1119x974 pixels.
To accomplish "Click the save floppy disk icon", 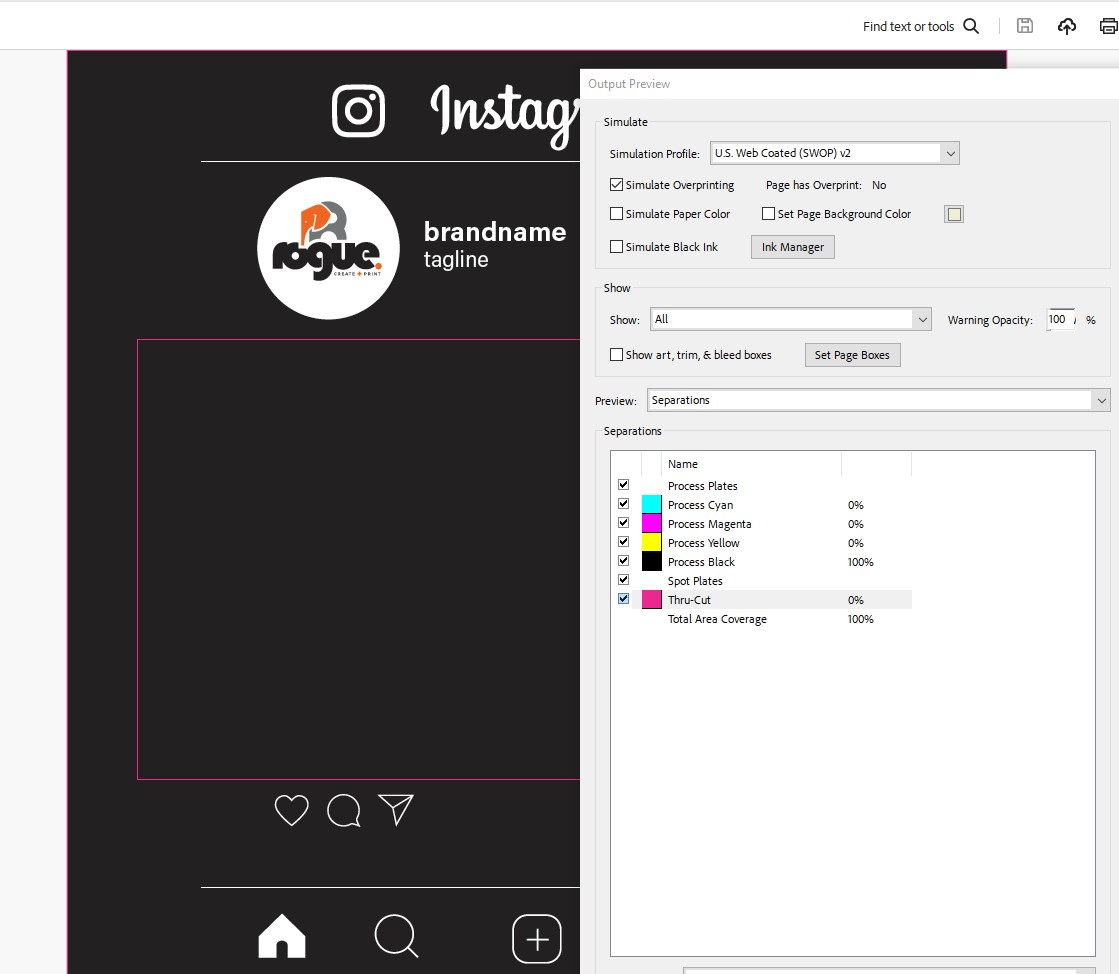I will click(x=1025, y=26).
